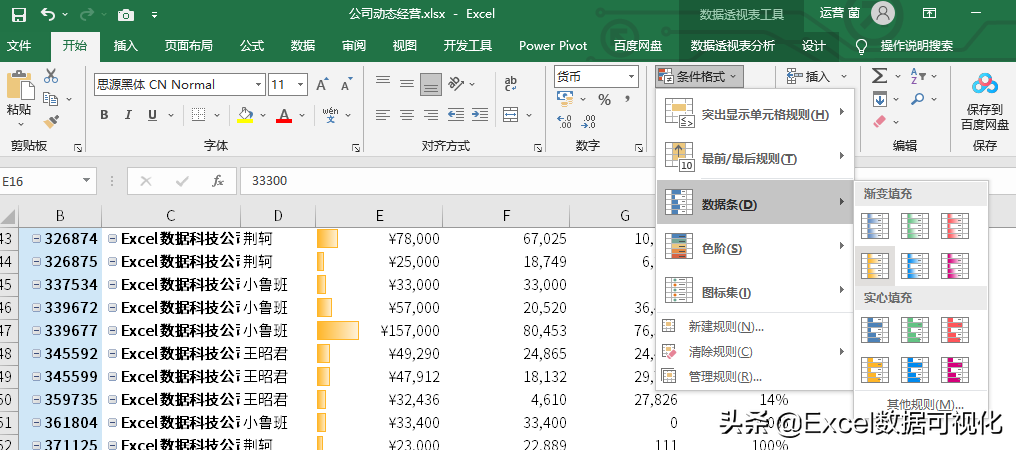1016x450 pixels.
Task: Toggle align text left
Action: tap(383, 115)
